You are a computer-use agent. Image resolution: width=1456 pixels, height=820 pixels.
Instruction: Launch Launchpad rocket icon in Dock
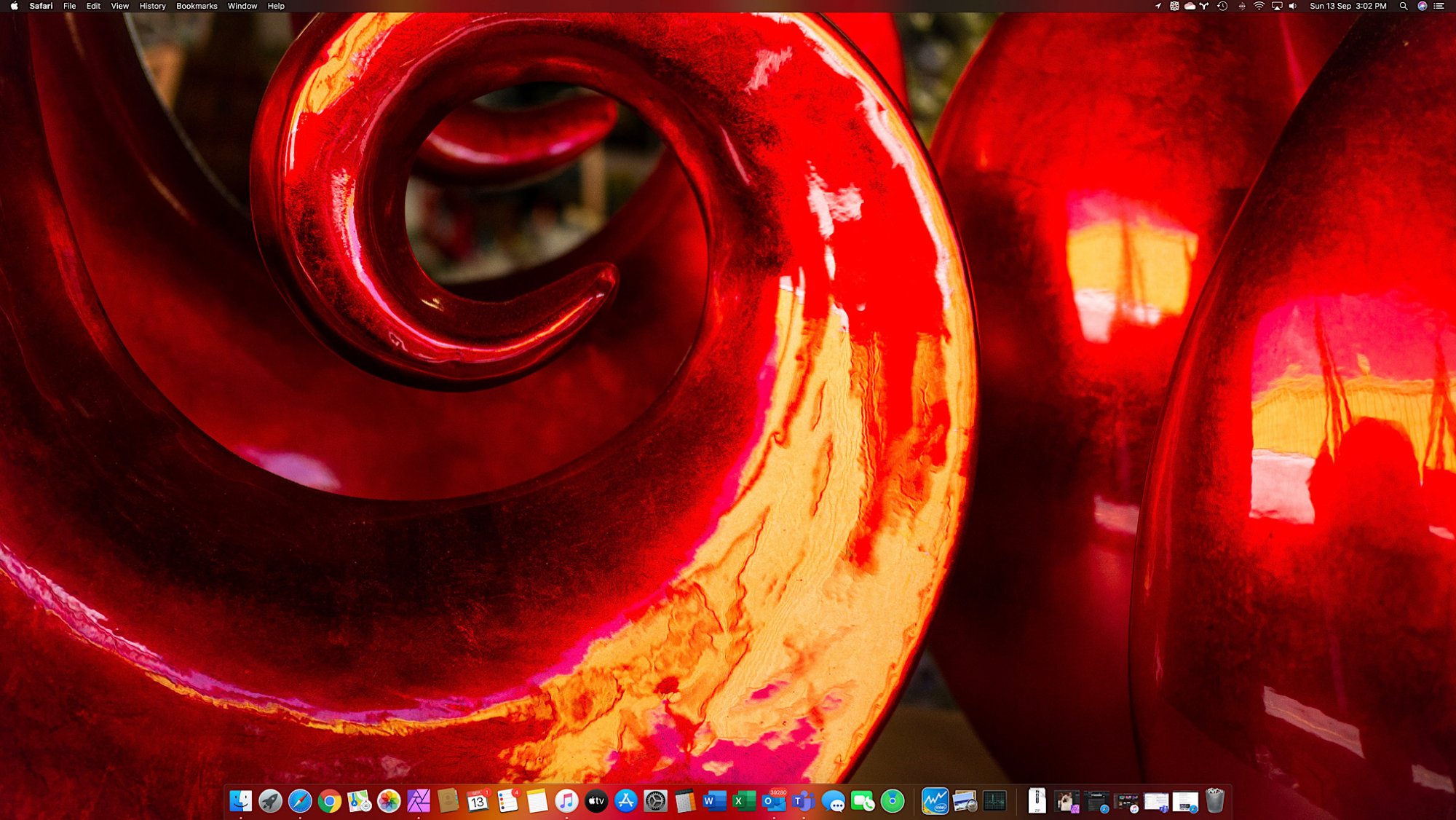click(270, 801)
